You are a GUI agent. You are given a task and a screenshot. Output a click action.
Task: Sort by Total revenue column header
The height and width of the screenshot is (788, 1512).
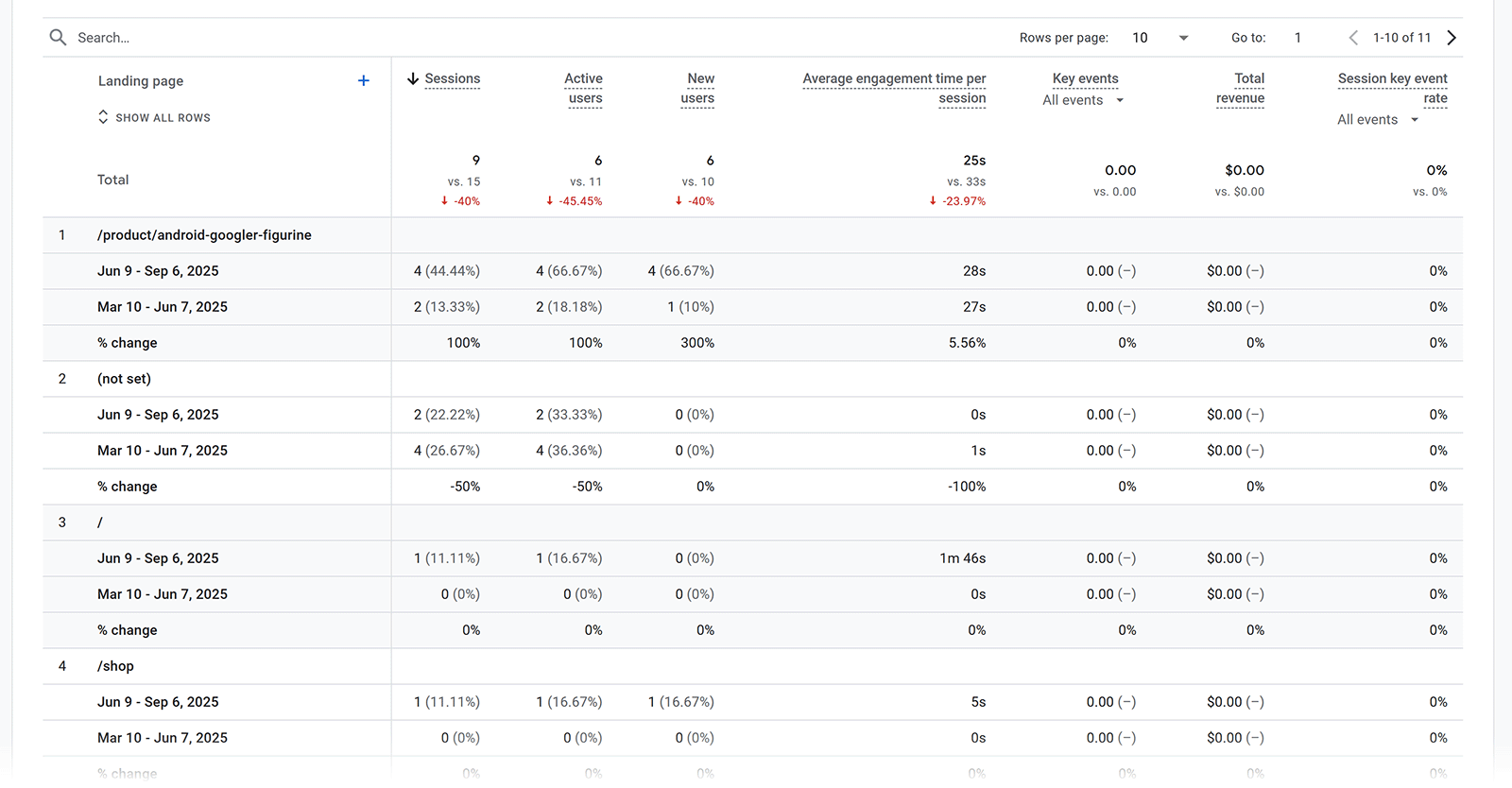pyautogui.click(x=1241, y=88)
